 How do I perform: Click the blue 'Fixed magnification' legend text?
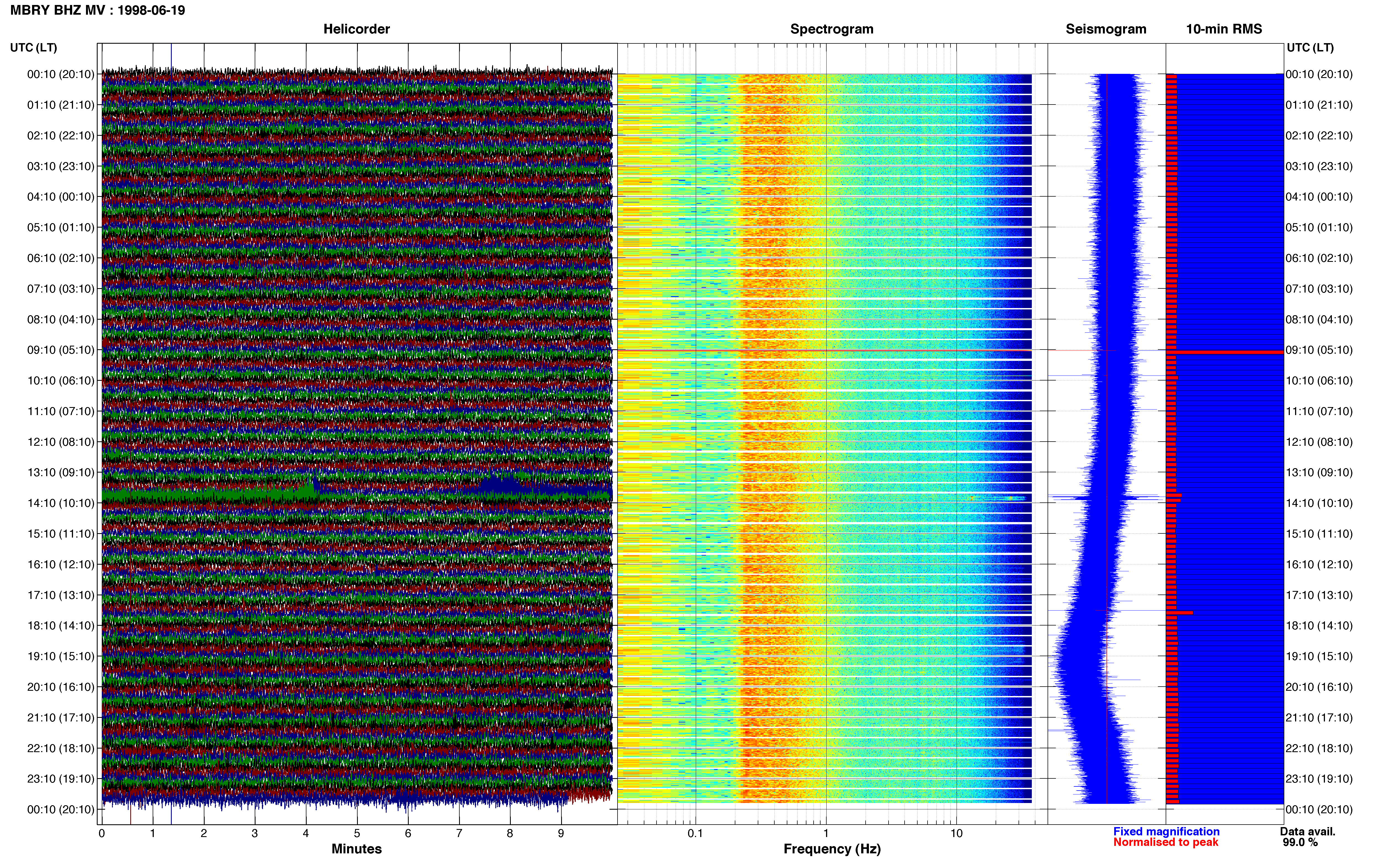[x=1166, y=831]
